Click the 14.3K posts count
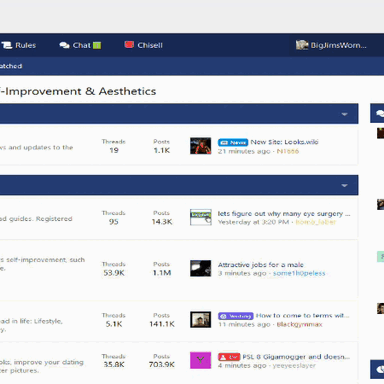Image resolution: width=384 pixels, height=384 pixels. tap(162, 222)
